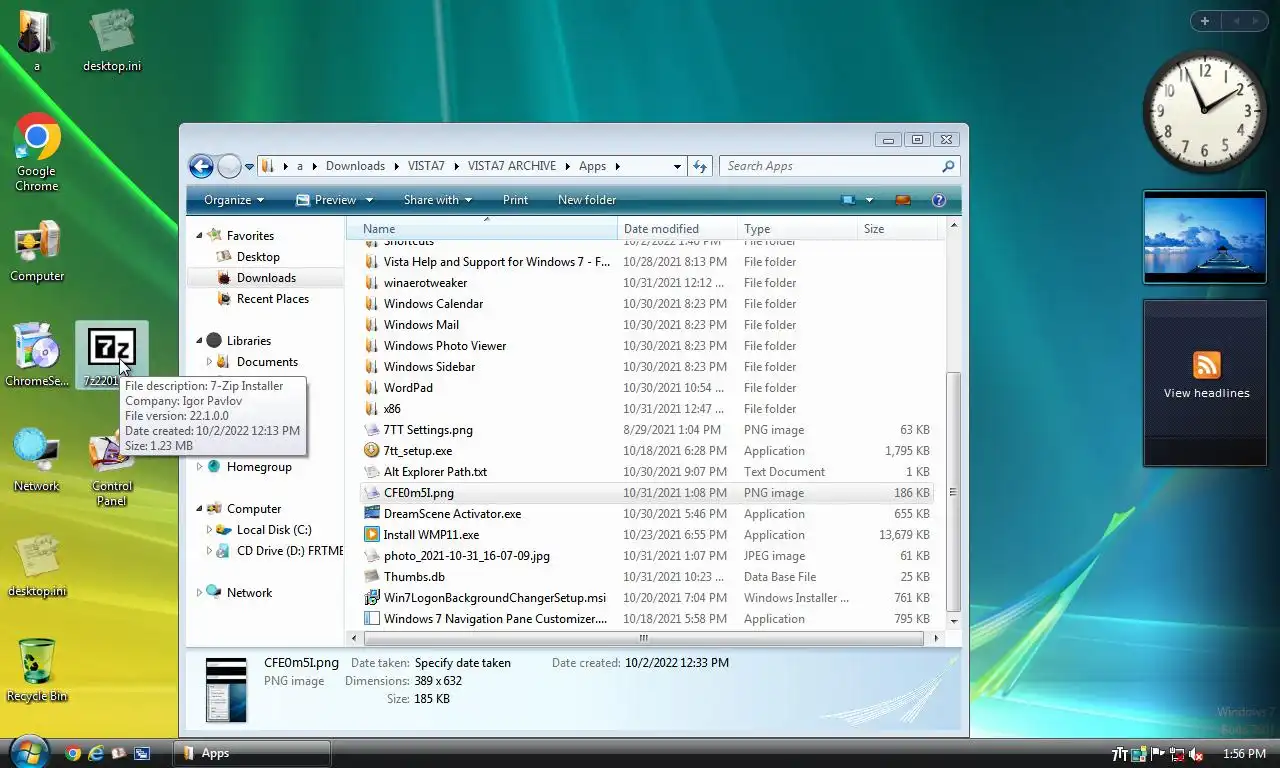Select the ChromeSetup installer desktop icon
This screenshot has height=768, width=1280.
[37, 355]
